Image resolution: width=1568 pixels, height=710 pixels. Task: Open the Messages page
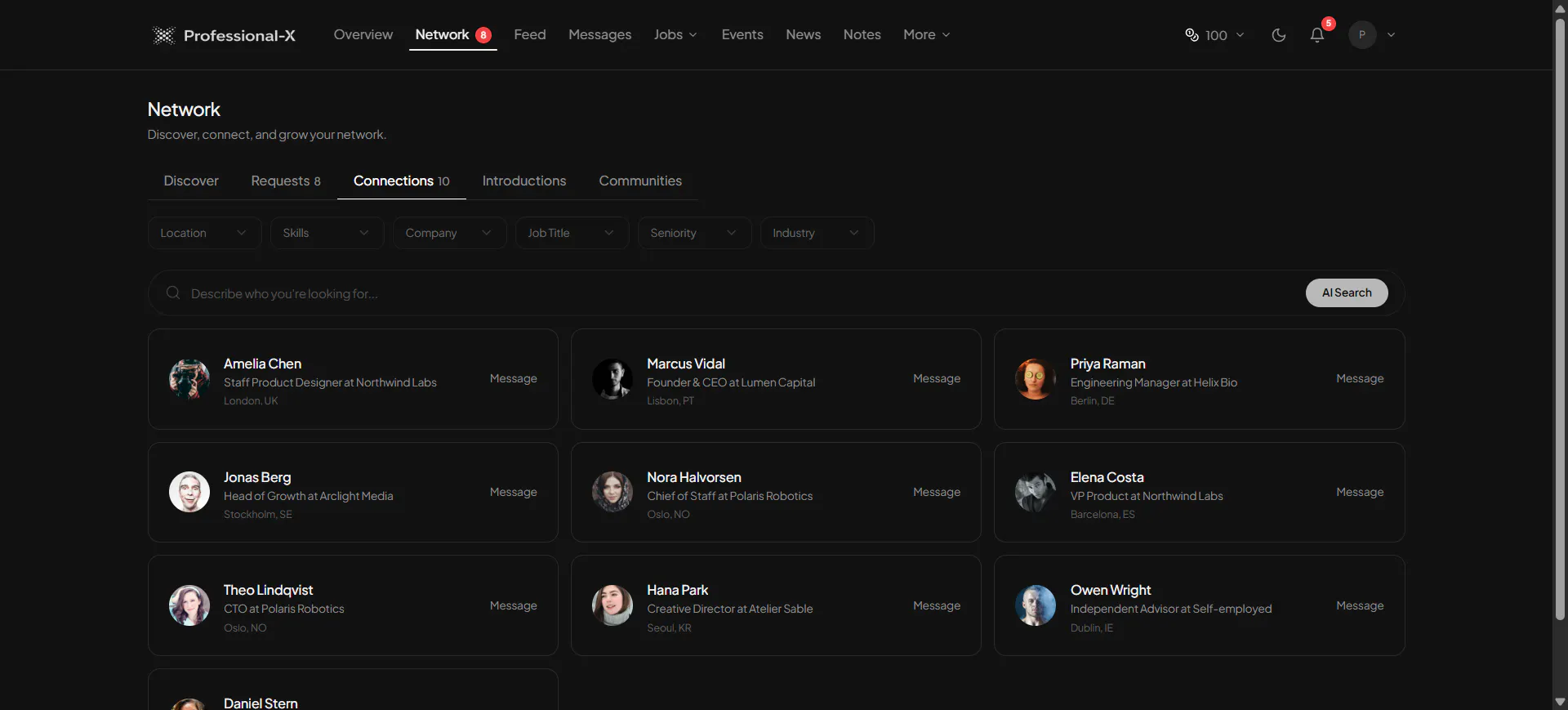600,34
